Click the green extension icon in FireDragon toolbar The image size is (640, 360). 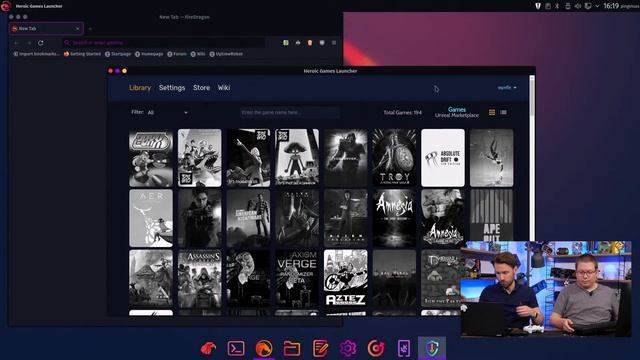tap(286, 42)
